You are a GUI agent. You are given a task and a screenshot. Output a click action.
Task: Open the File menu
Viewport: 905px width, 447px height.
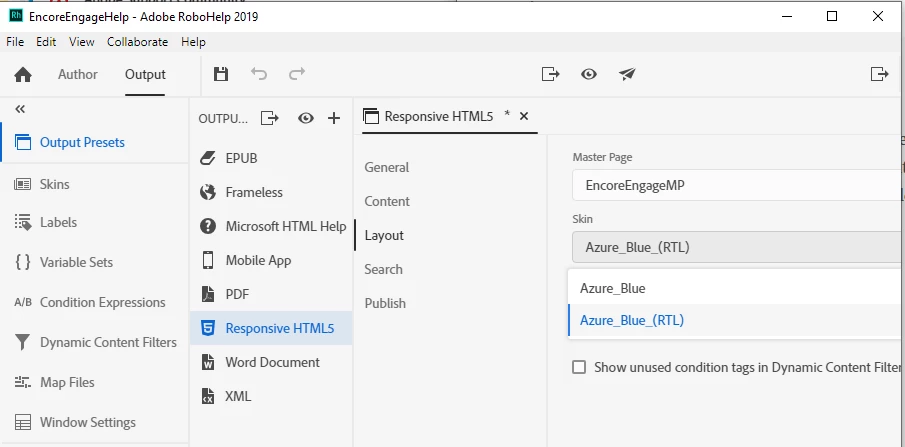[15, 42]
